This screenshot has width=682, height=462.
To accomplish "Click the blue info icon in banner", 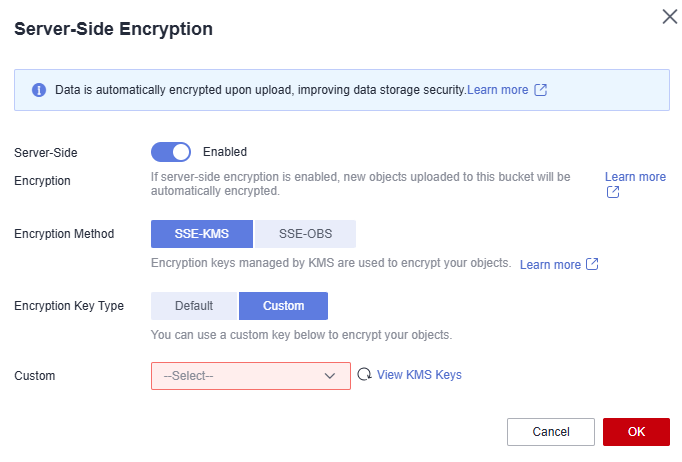I will tap(39, 90).
